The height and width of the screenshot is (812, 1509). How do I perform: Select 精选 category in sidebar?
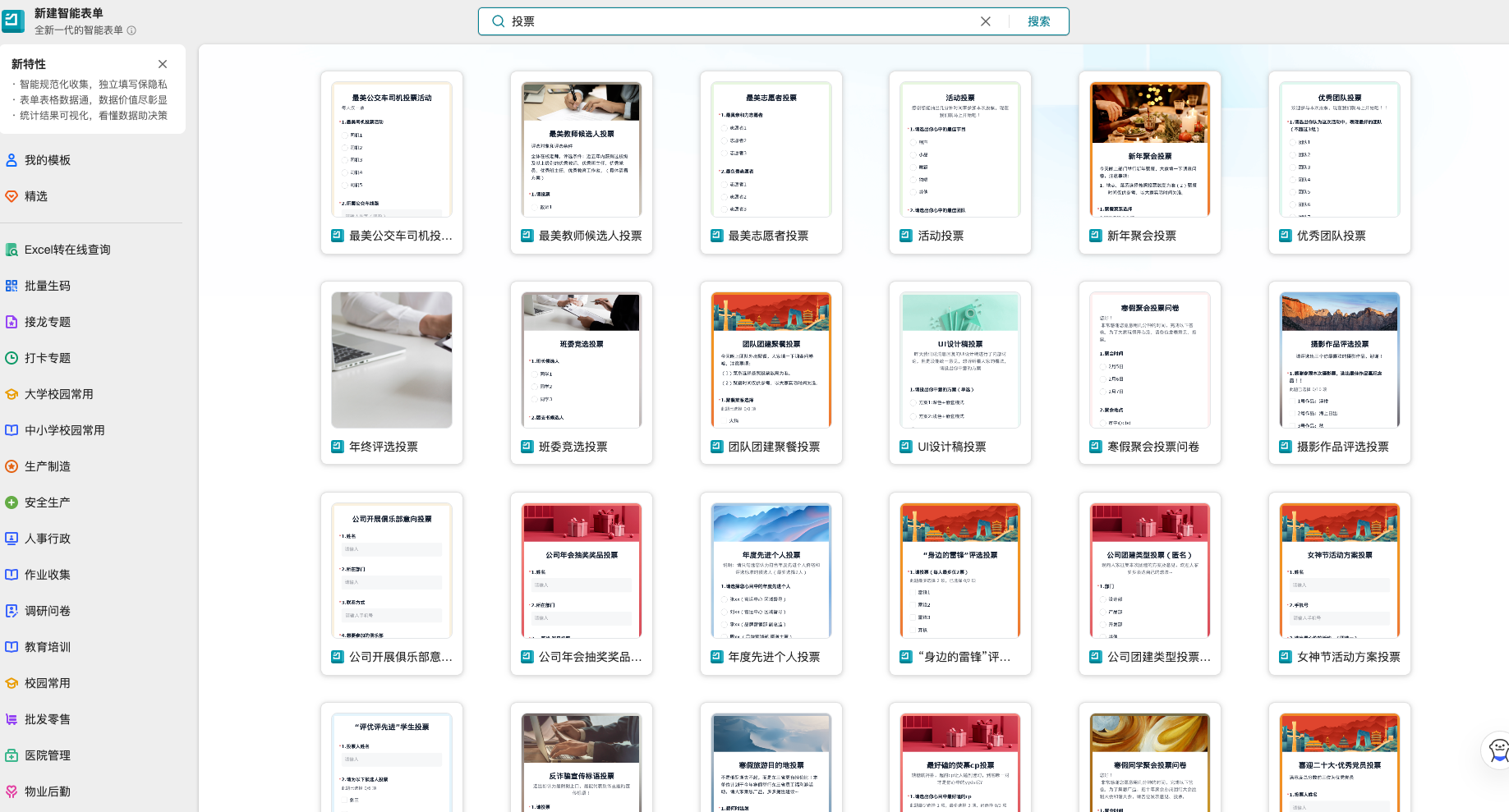pyautogui.click(x=36, y=196)
